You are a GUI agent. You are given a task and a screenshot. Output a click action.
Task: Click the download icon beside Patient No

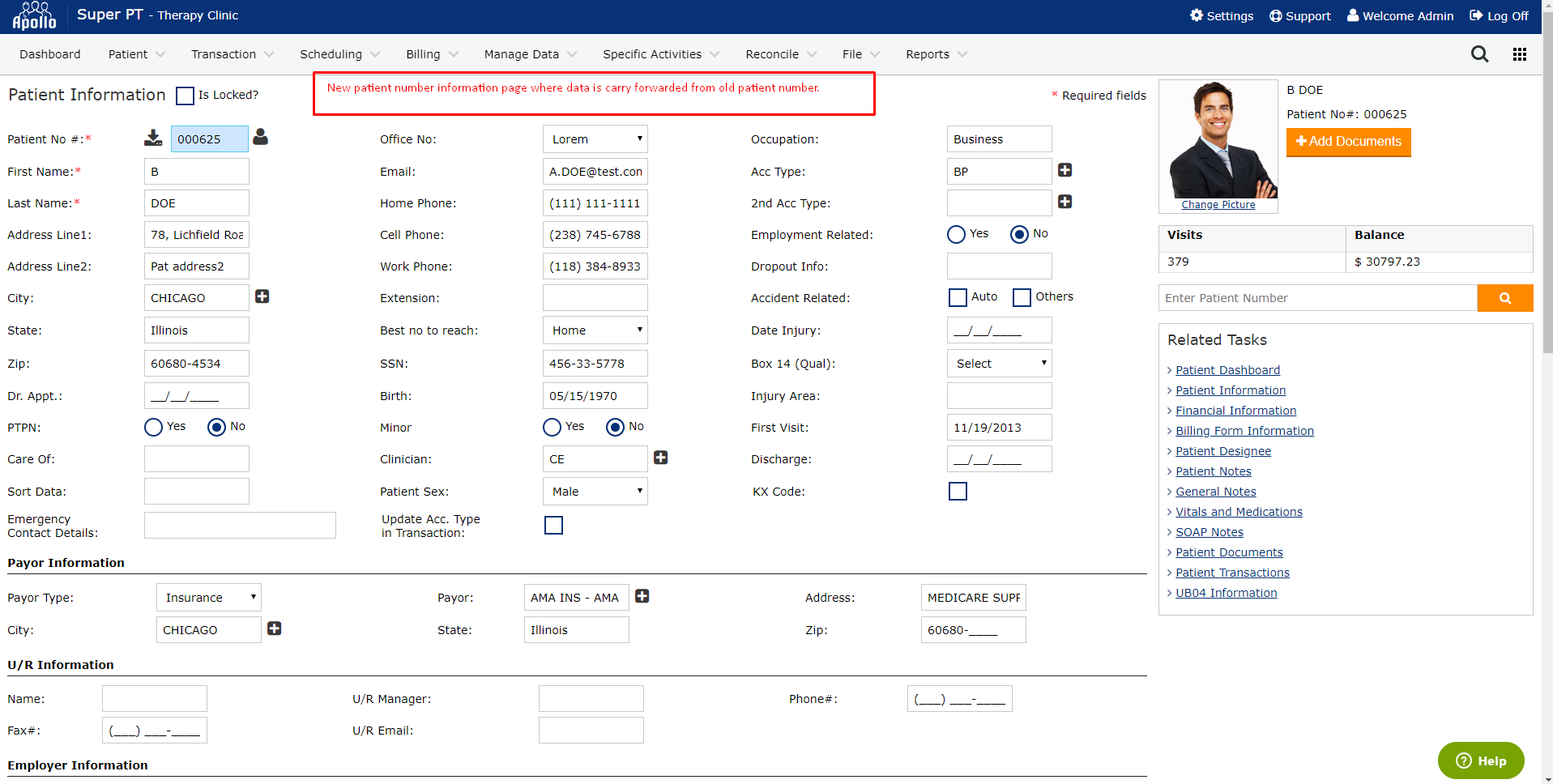[x=153, y=138]
